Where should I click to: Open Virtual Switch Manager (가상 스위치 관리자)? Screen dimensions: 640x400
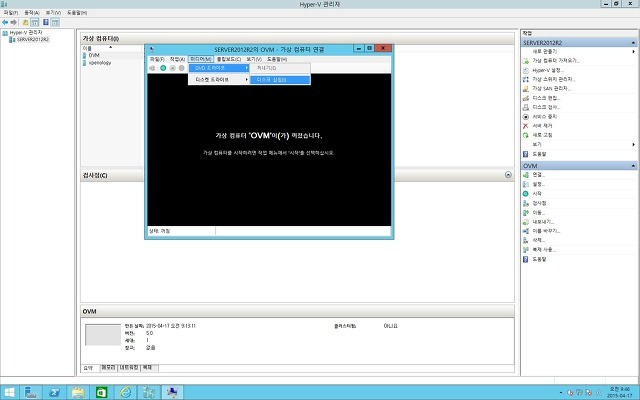(554, 79)
